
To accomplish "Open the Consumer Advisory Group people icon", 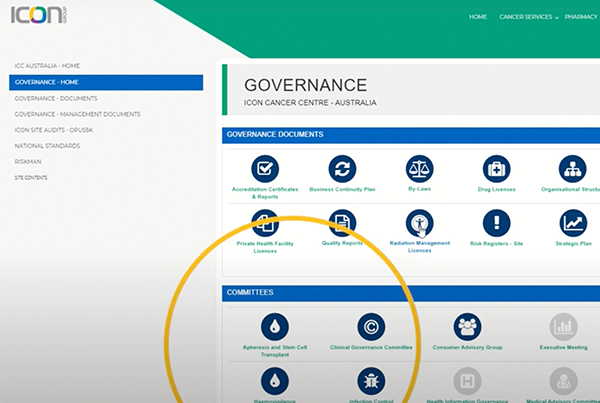I will click(467, 327).
